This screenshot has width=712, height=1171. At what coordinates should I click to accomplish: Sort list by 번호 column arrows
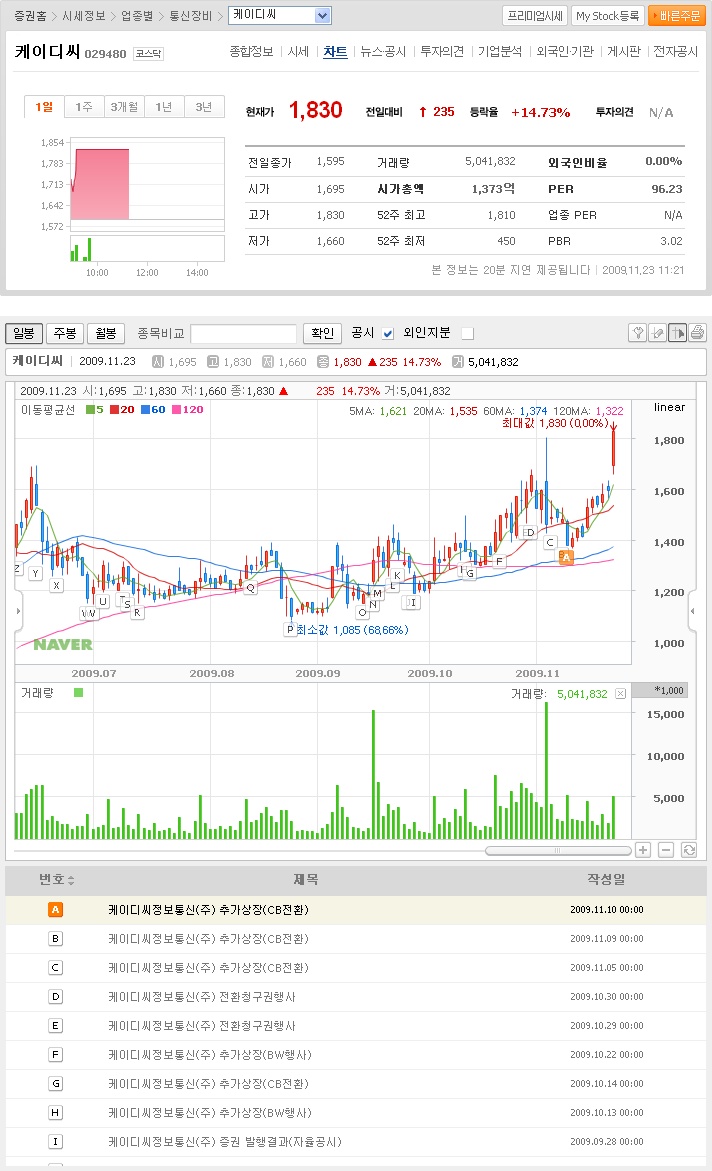coord(71,880)
